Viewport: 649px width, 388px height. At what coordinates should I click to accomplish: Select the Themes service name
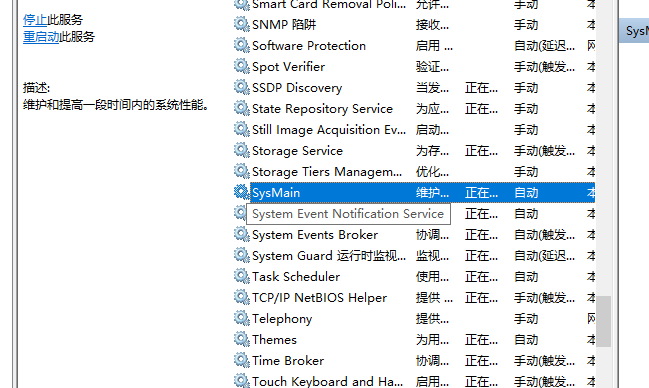pos(274,340)
